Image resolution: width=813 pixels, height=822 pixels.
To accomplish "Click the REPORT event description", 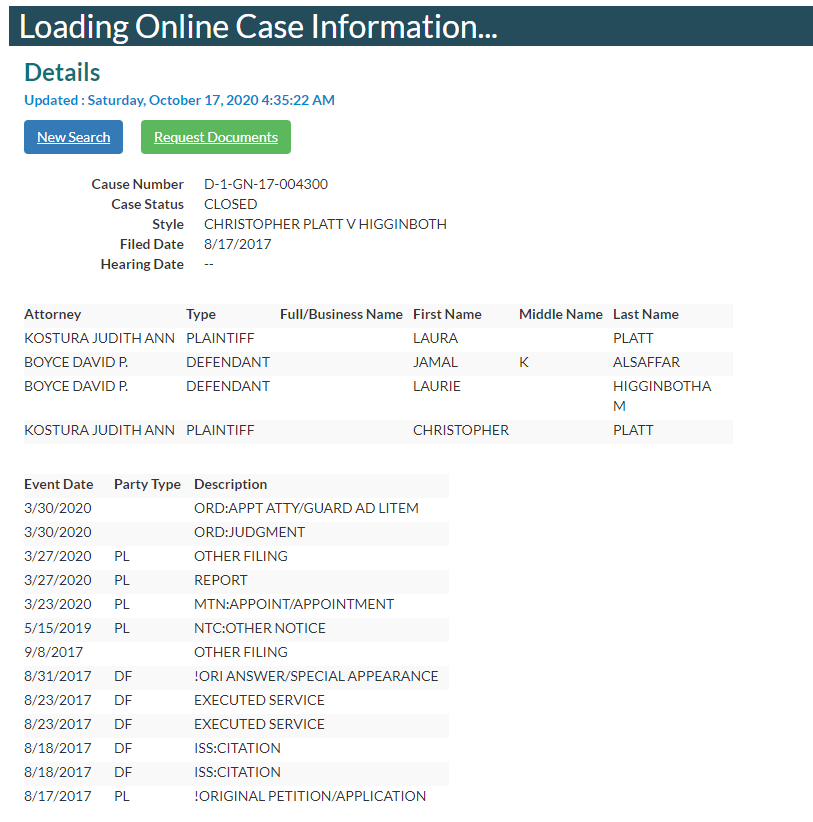I will pyautogui.click(x=220, y=580).
